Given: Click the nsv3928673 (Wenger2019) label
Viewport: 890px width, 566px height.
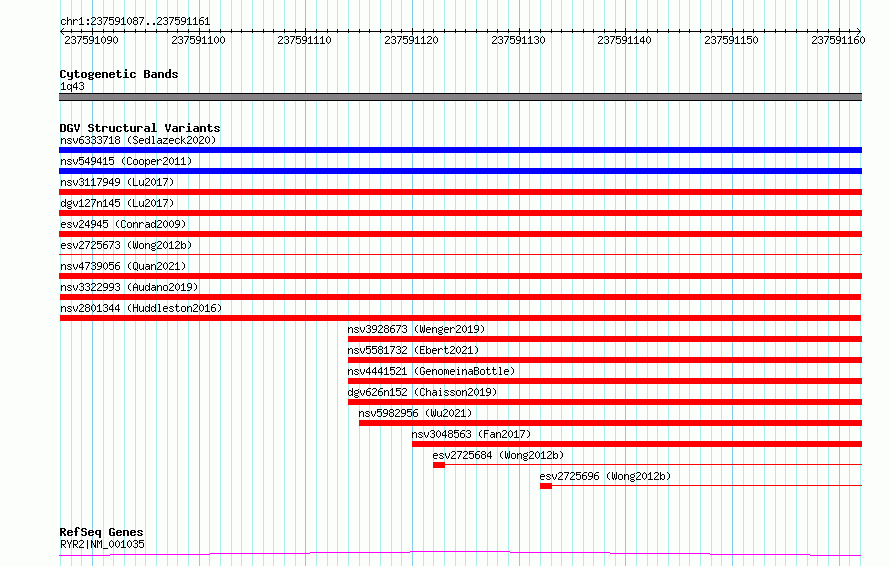Looking at the screenshot, I should point(416,329).
